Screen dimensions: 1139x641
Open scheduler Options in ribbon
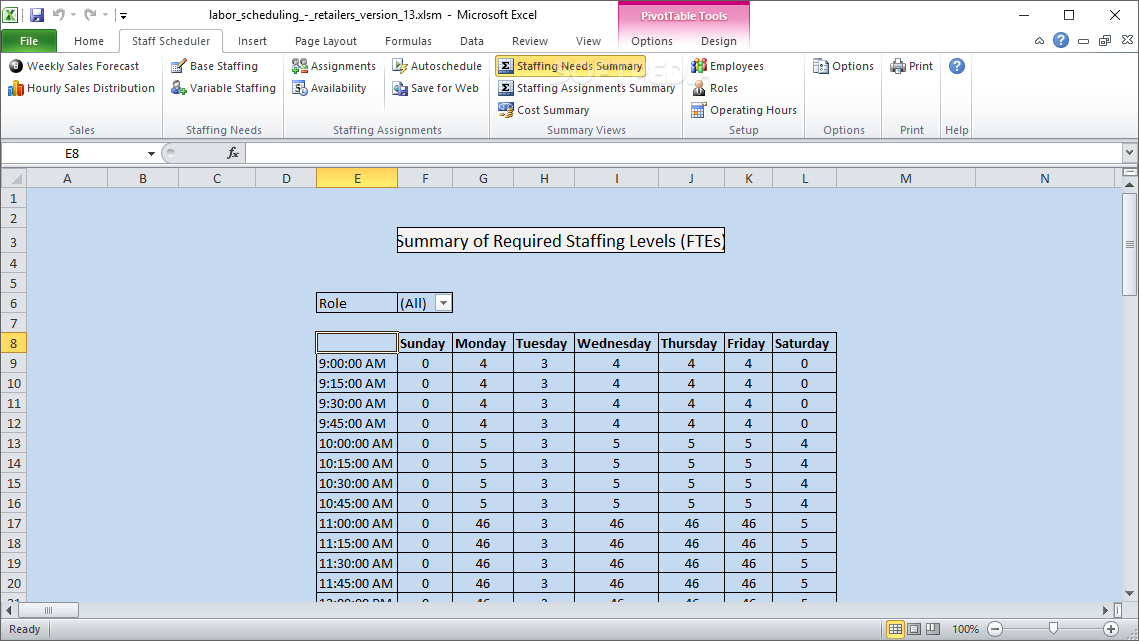[843, 66]
